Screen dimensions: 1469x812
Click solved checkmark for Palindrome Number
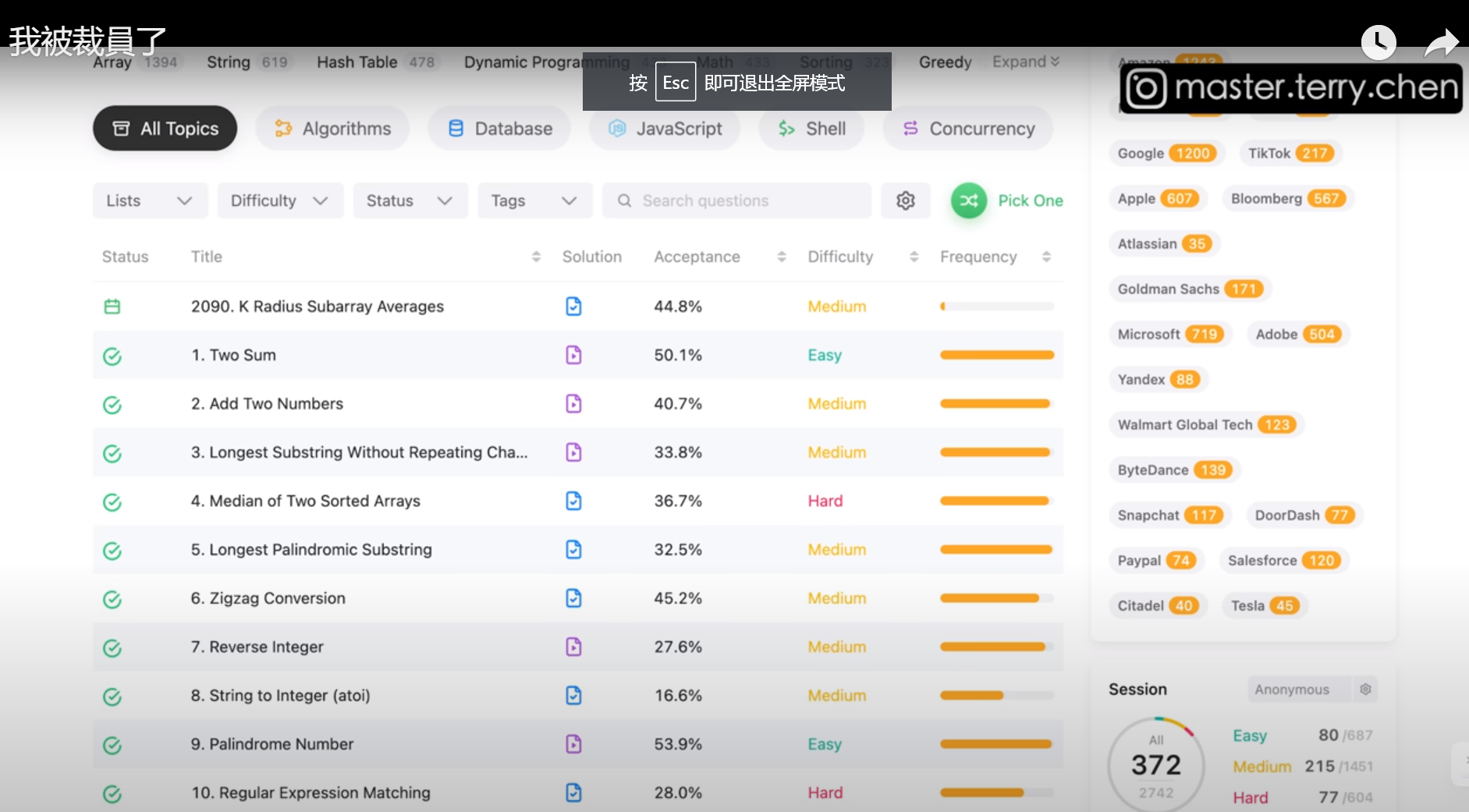click(112, 745)
